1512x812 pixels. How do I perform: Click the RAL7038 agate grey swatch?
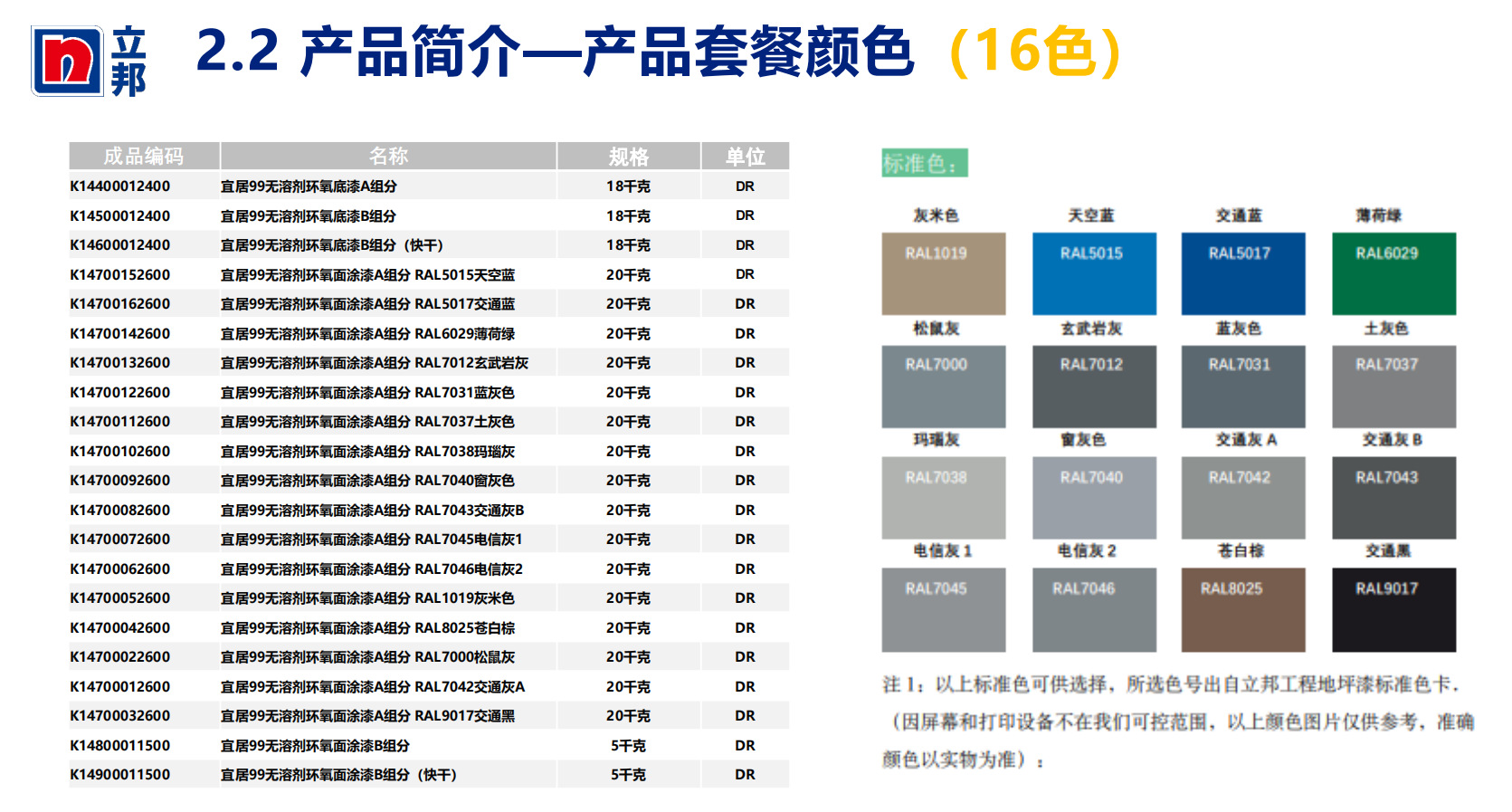944,498
